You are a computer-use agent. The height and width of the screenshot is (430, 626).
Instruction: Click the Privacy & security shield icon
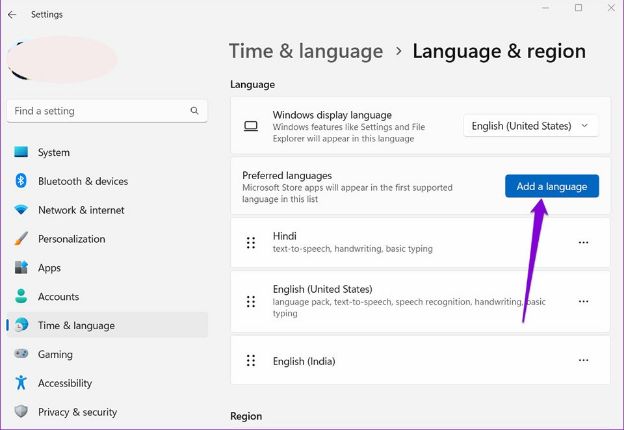click(x=21, y=411)
